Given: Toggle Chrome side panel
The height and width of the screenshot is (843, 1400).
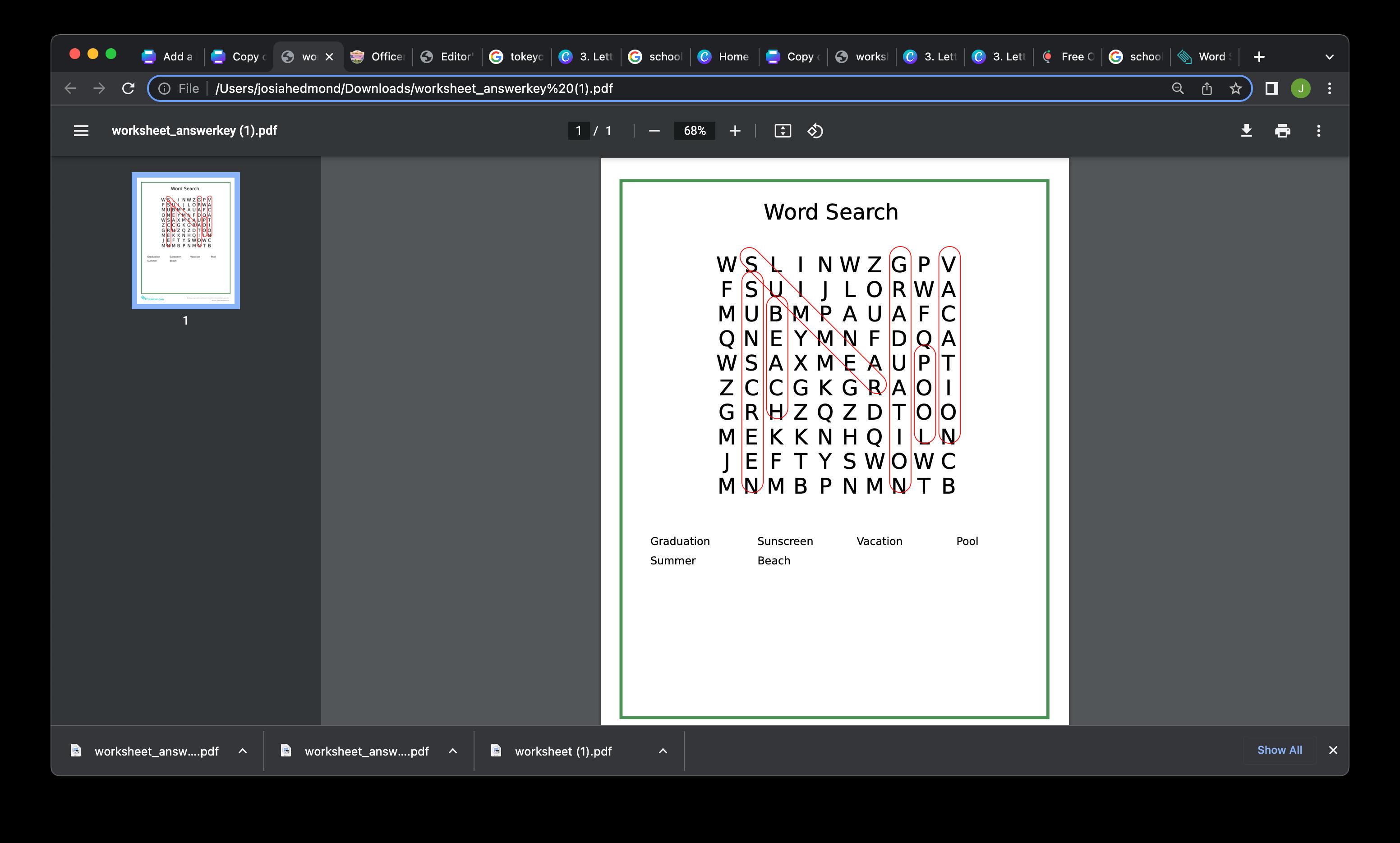Looking at the screenshot, I should (x=1271, y=89).
